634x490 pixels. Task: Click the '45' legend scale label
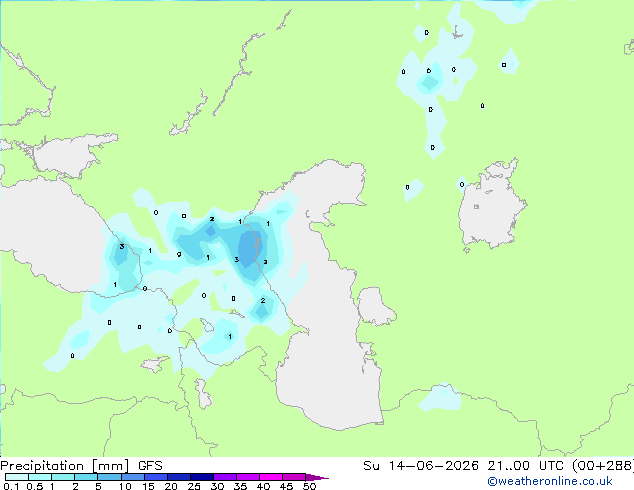(286, 486)
